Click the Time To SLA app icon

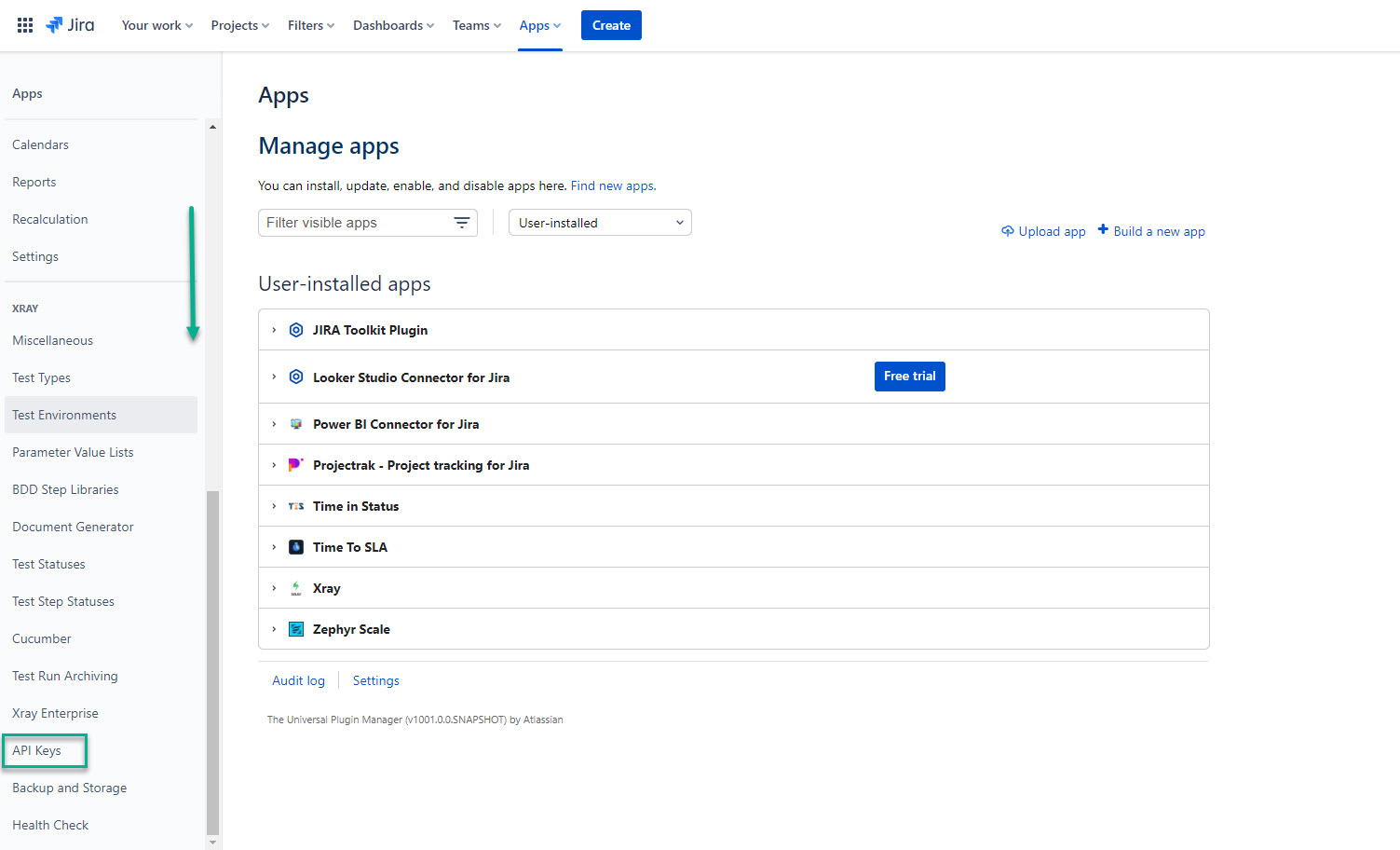click(296, 547)
